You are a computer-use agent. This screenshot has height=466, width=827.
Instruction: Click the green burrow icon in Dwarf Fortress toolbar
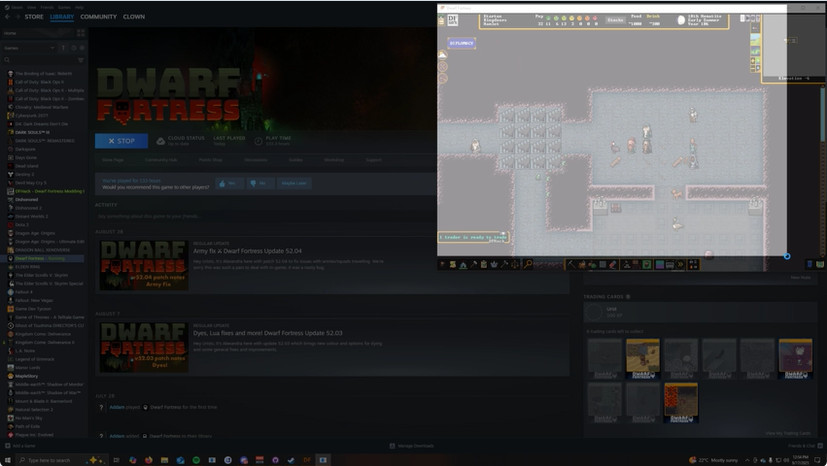pyautogui.click(x=647, y=264)
